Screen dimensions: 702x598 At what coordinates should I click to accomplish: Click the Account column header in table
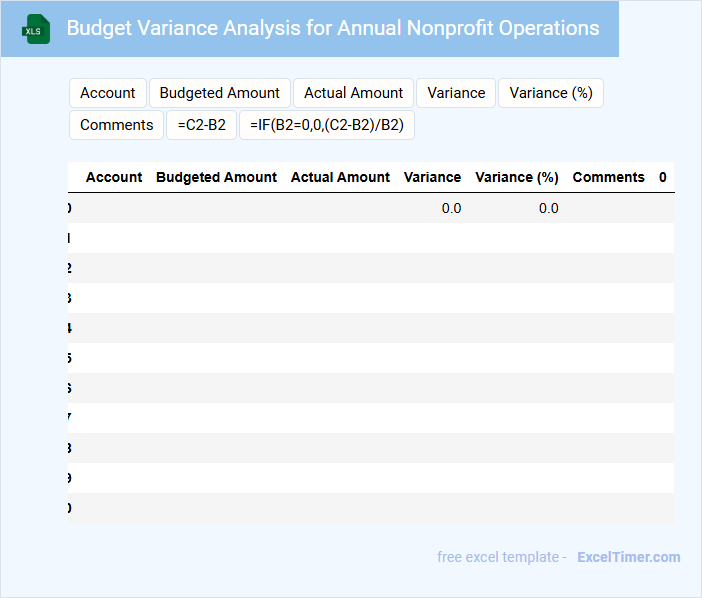pyautogui.click(x=114, y=177)
